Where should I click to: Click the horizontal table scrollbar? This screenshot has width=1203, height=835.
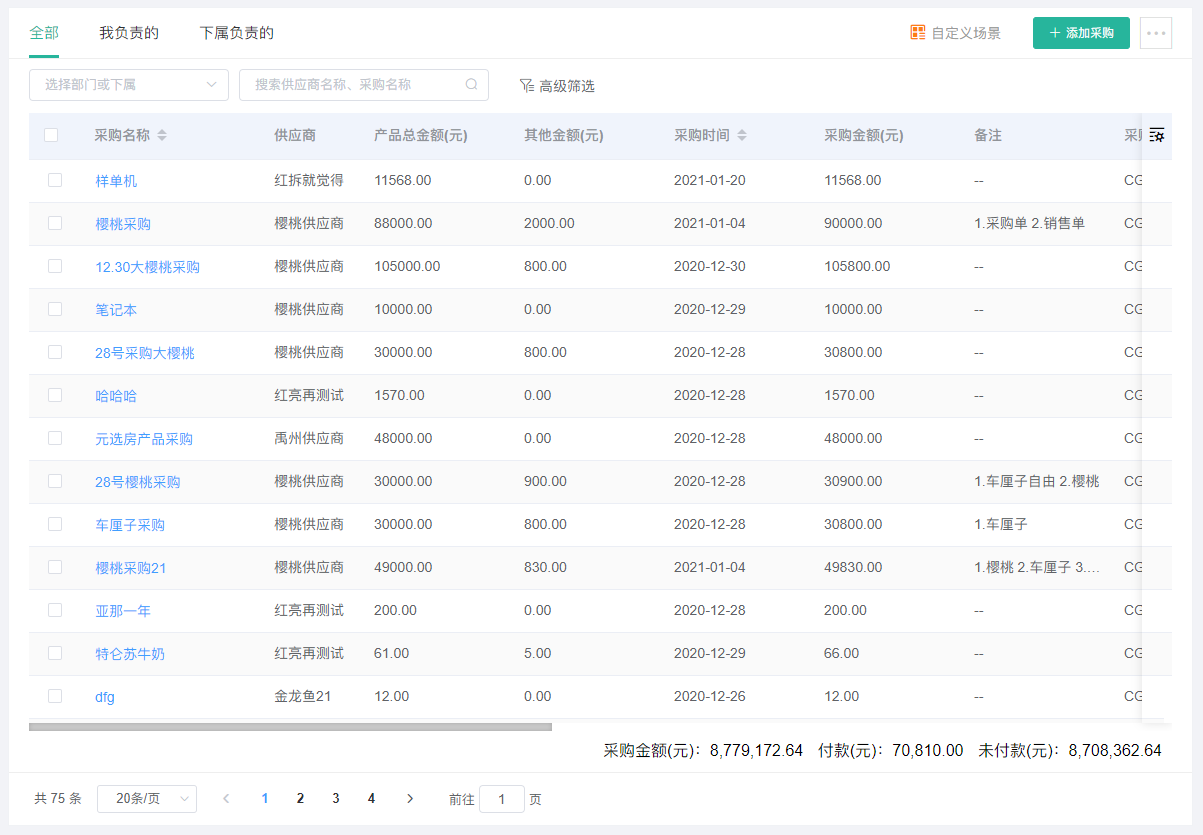coord(290,727)
